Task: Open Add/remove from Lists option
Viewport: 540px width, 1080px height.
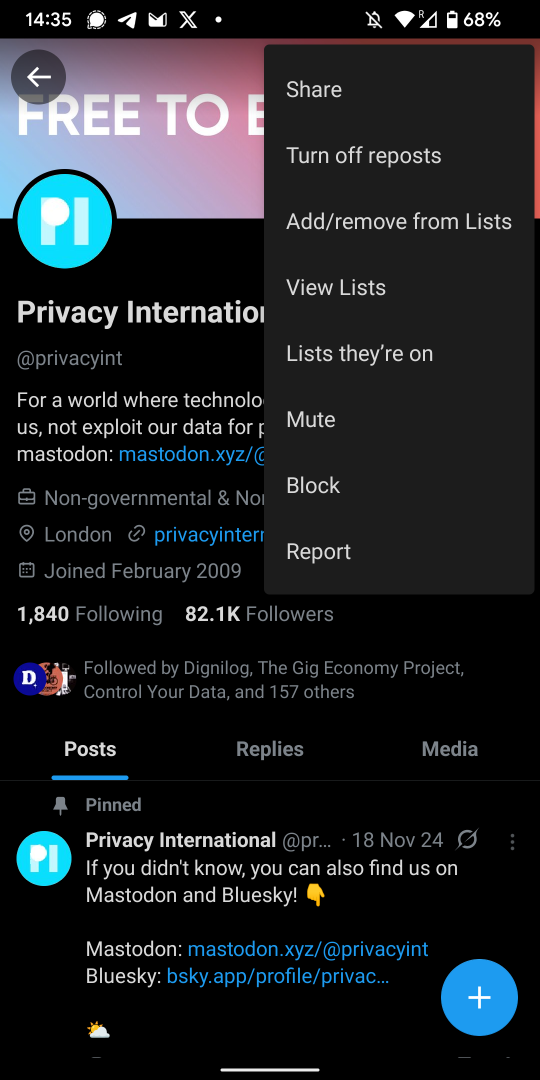Action: pos(399,222)
